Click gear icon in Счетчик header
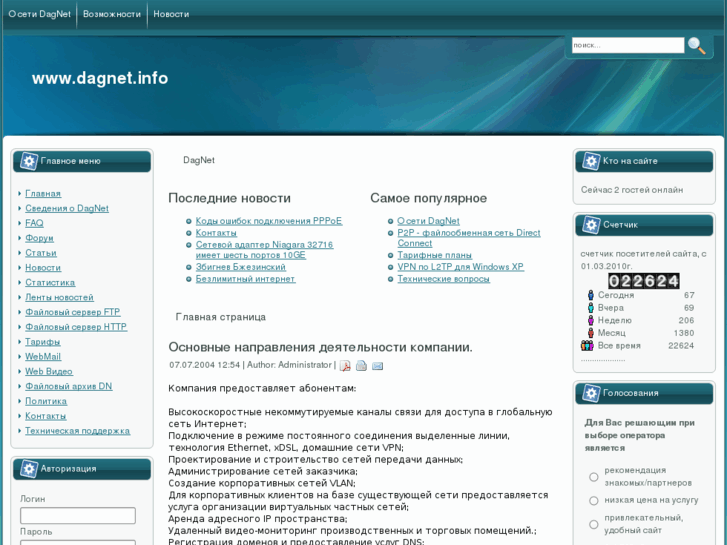The image size is (727, 545). click(591, 224)
